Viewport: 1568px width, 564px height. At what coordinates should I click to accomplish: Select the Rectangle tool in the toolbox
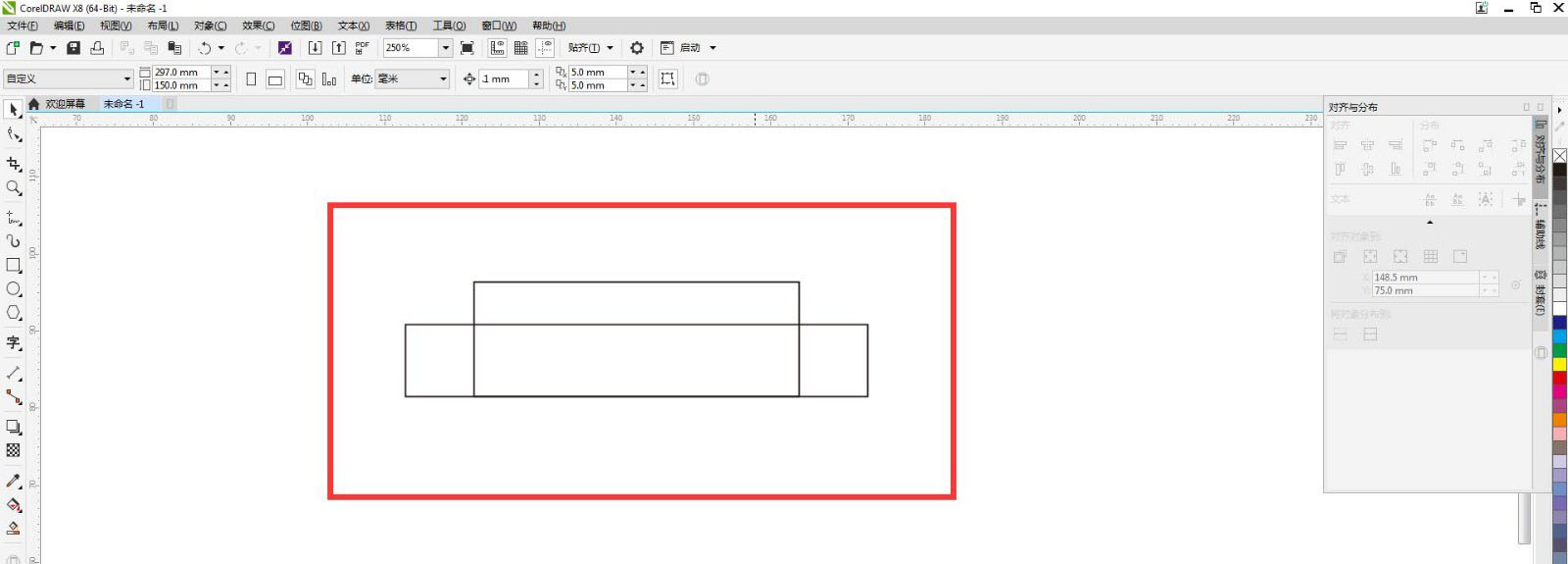pyautogui.click(x=14, y=266)
